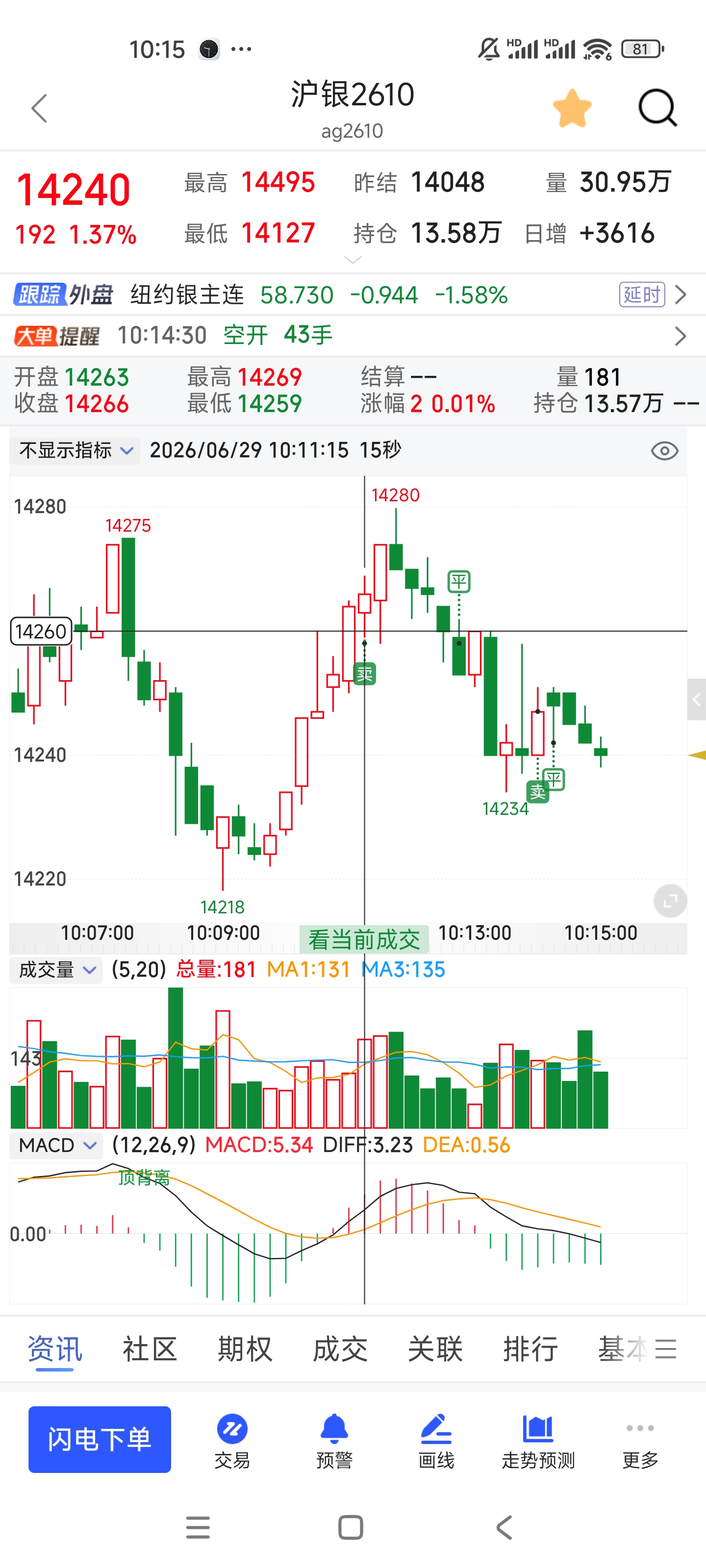
Task: Open the 不显示指标 indicator dropdown
Action: tap(76, 450)
